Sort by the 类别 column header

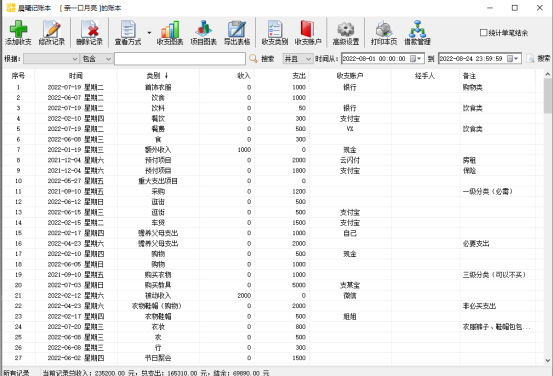pyautogui.click(x=158, y=76)
